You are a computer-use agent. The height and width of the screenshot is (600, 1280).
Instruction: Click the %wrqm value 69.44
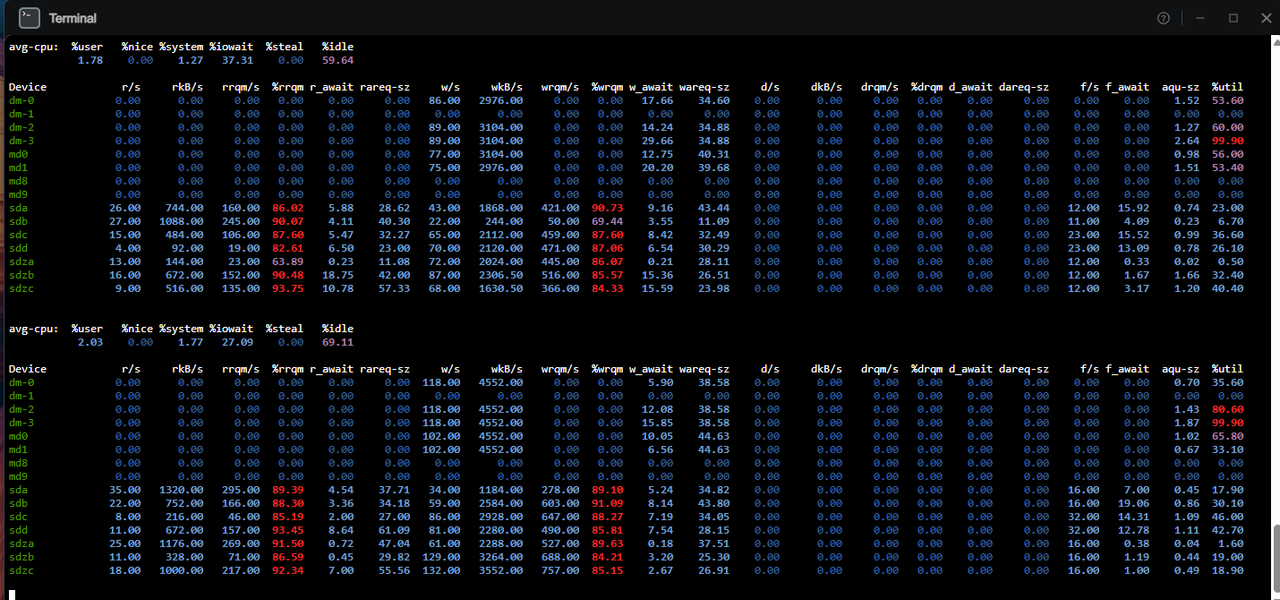(607, 221)
